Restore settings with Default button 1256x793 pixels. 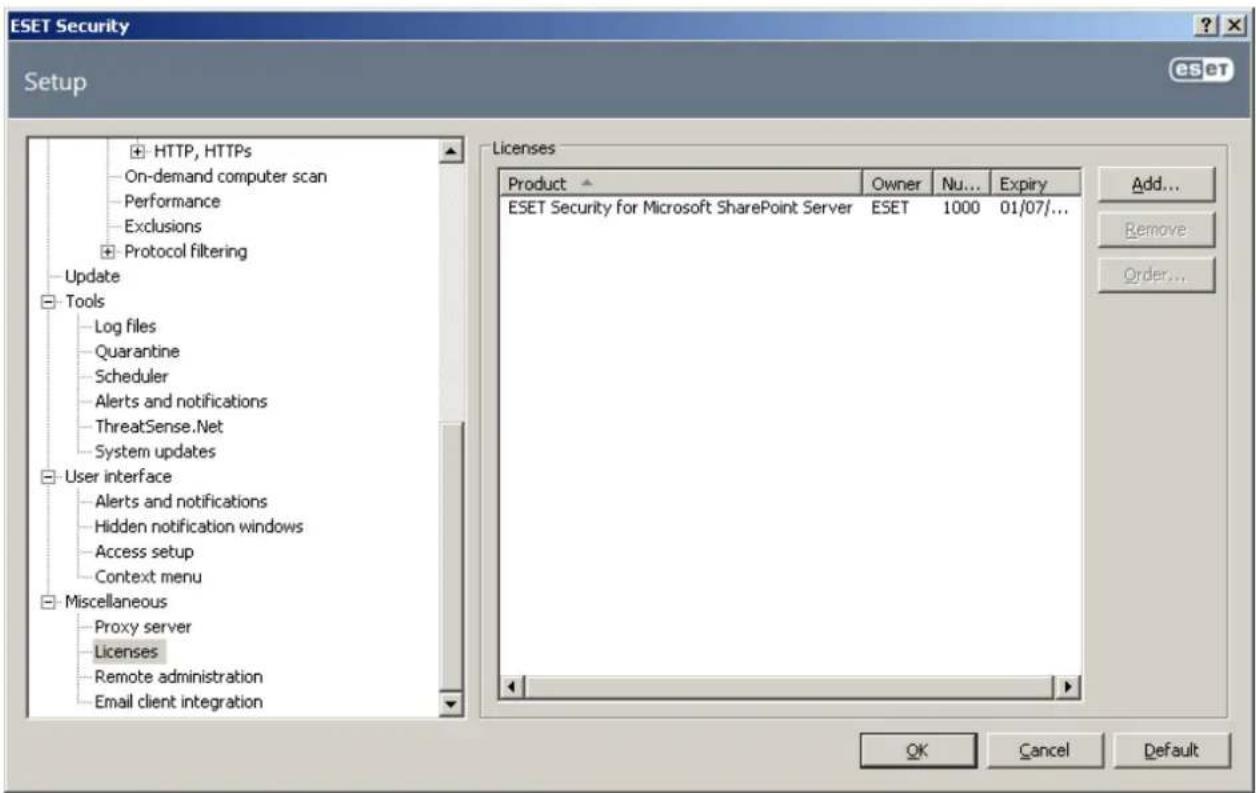tap(1170, 750)
